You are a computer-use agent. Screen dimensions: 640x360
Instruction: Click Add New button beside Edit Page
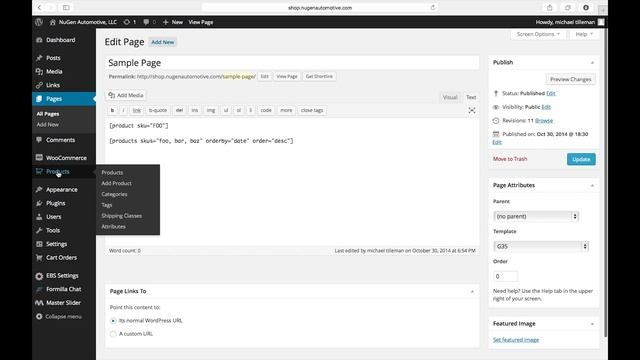click(x=162, y=42)
